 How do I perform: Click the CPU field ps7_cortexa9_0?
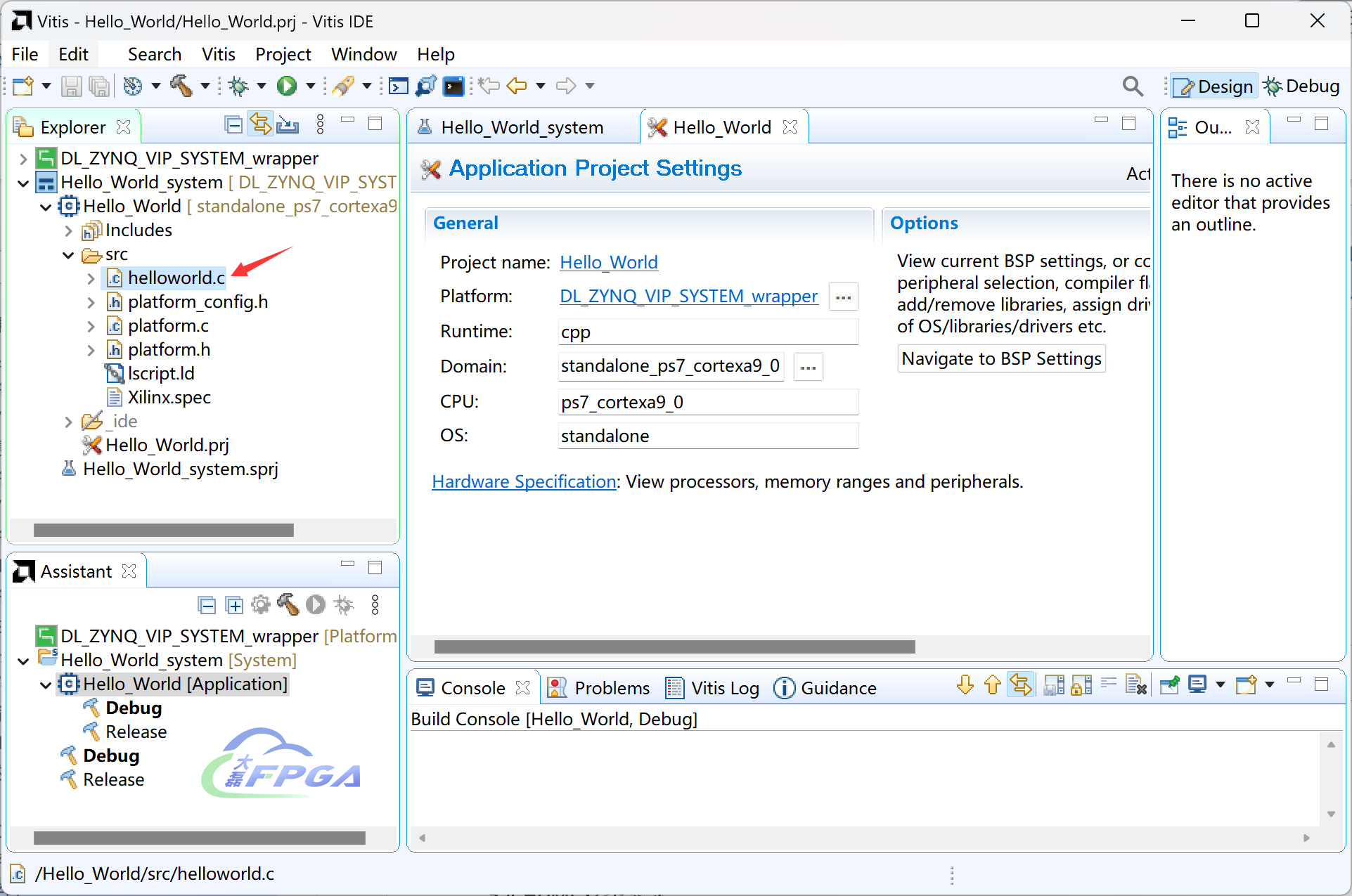(708, 402)
